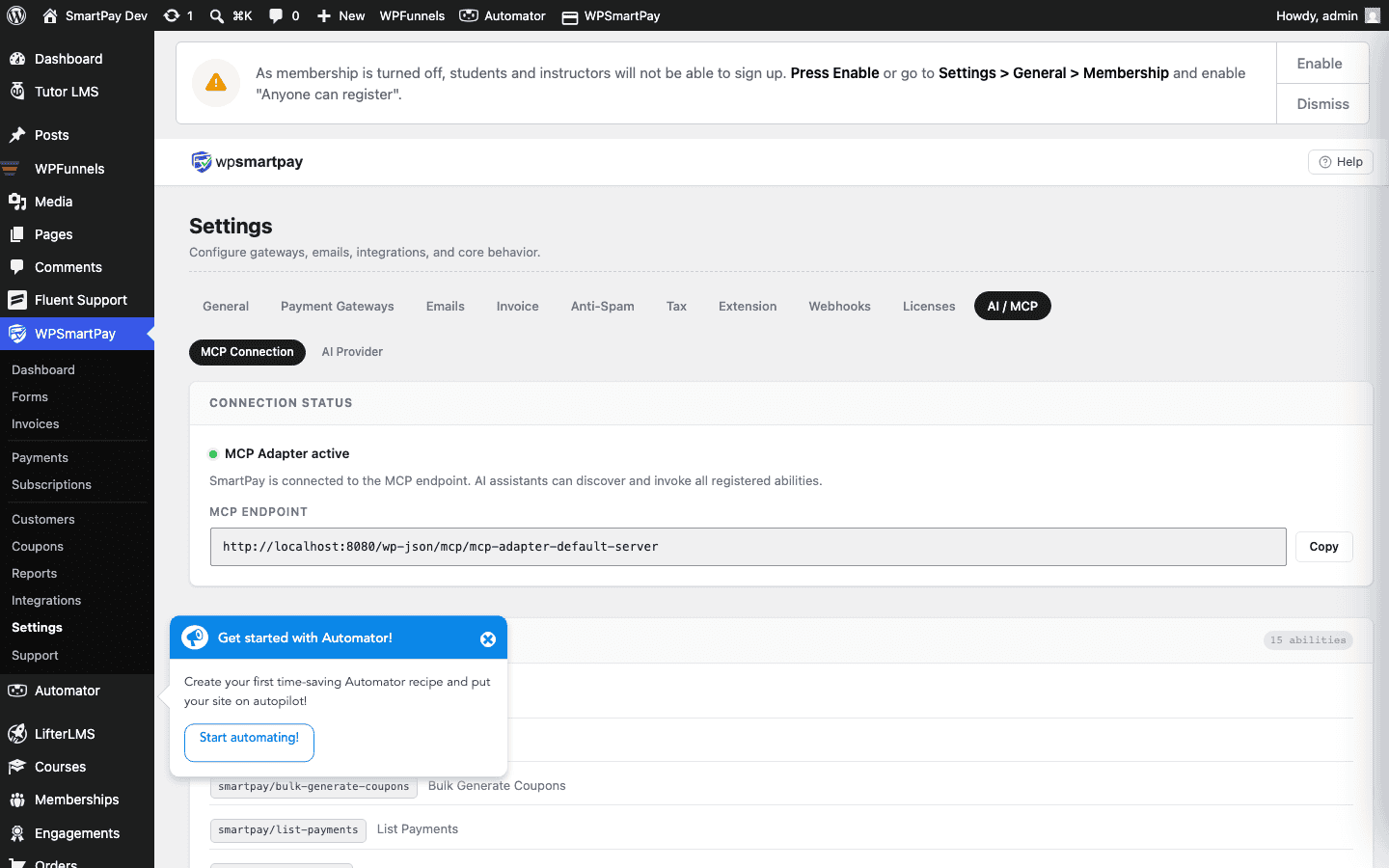Open WPFunnels in the admin bar
1389x868 pixels.
tap(412, 15)
